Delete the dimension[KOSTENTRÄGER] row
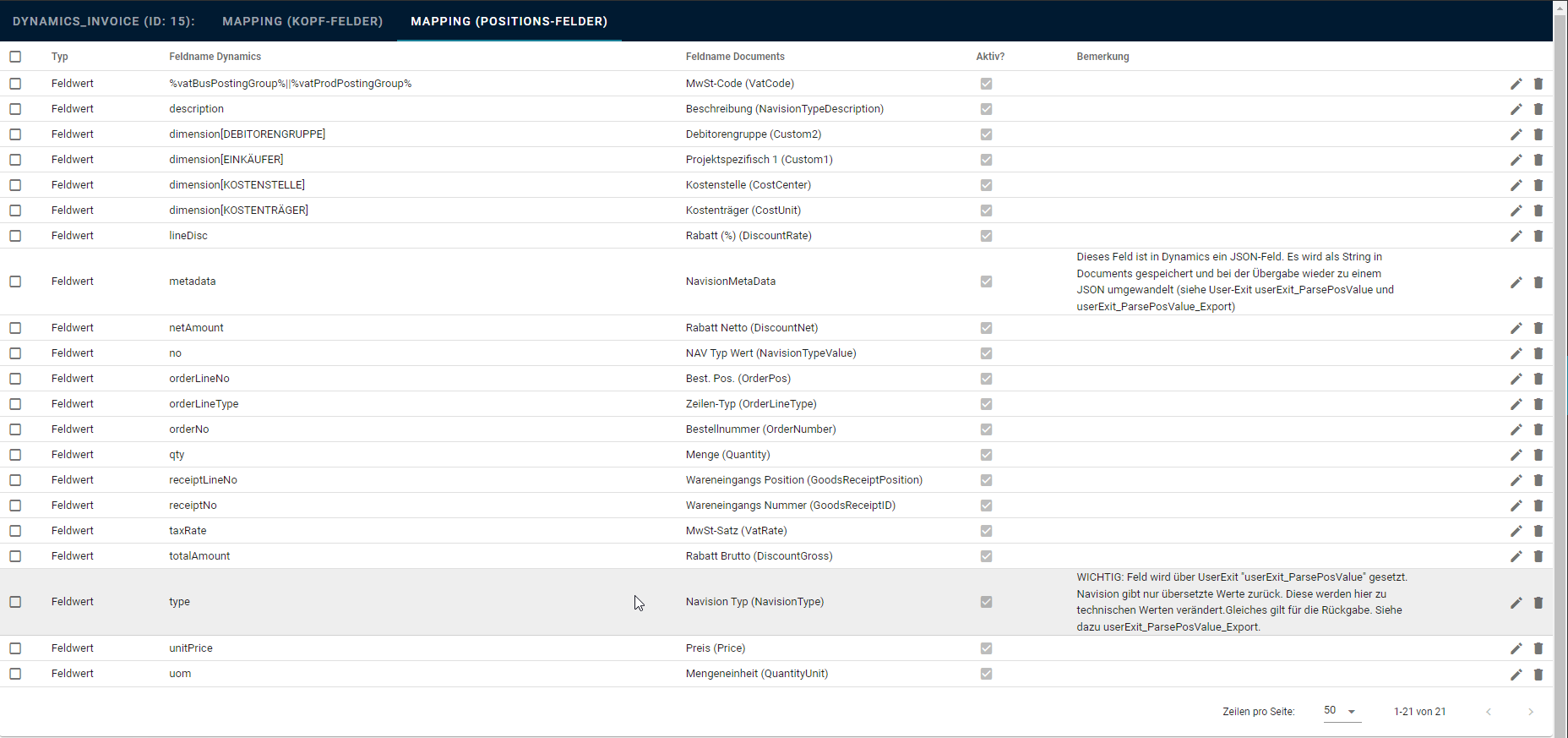This screenshot has width=1568, height=738. pos(1538,210)
